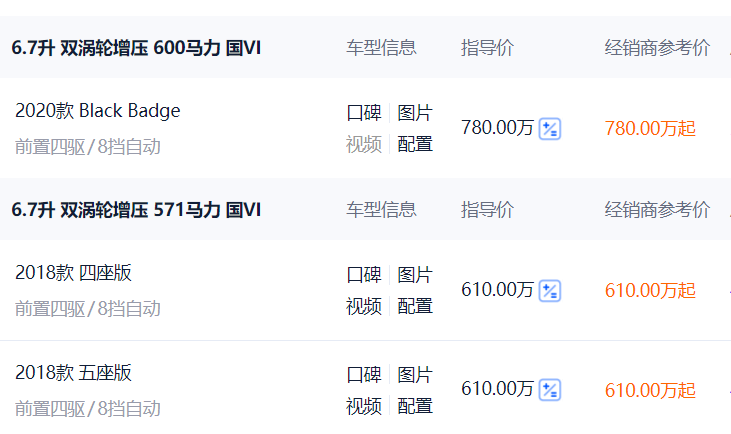
Task: Click price calculator icon beside 780.00万
Action: pos(550,129)
